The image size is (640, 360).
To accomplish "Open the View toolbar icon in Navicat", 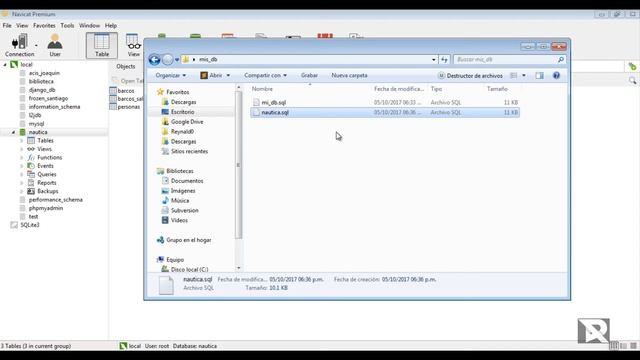I will (133, 45).
